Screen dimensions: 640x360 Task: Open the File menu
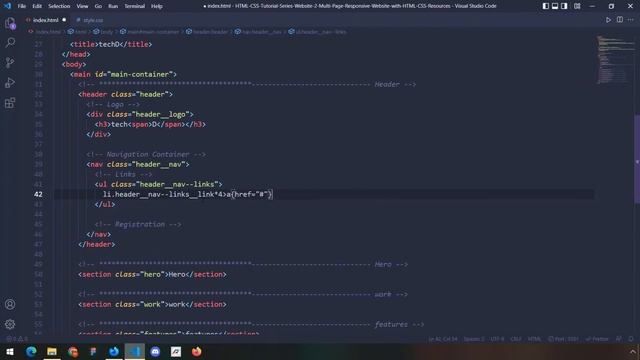click(22, 6)
